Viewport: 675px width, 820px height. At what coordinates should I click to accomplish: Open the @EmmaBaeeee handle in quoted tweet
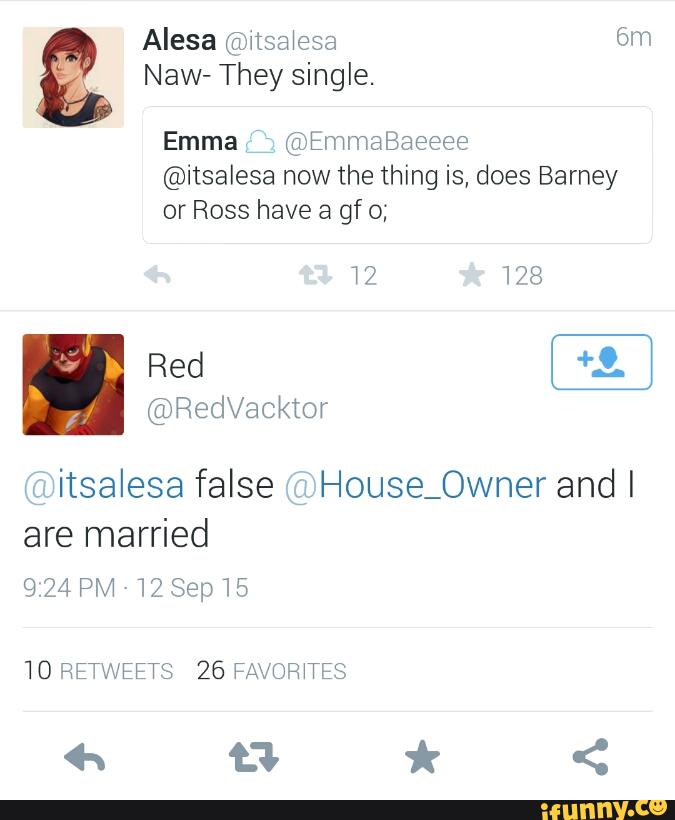click(377, 142)
